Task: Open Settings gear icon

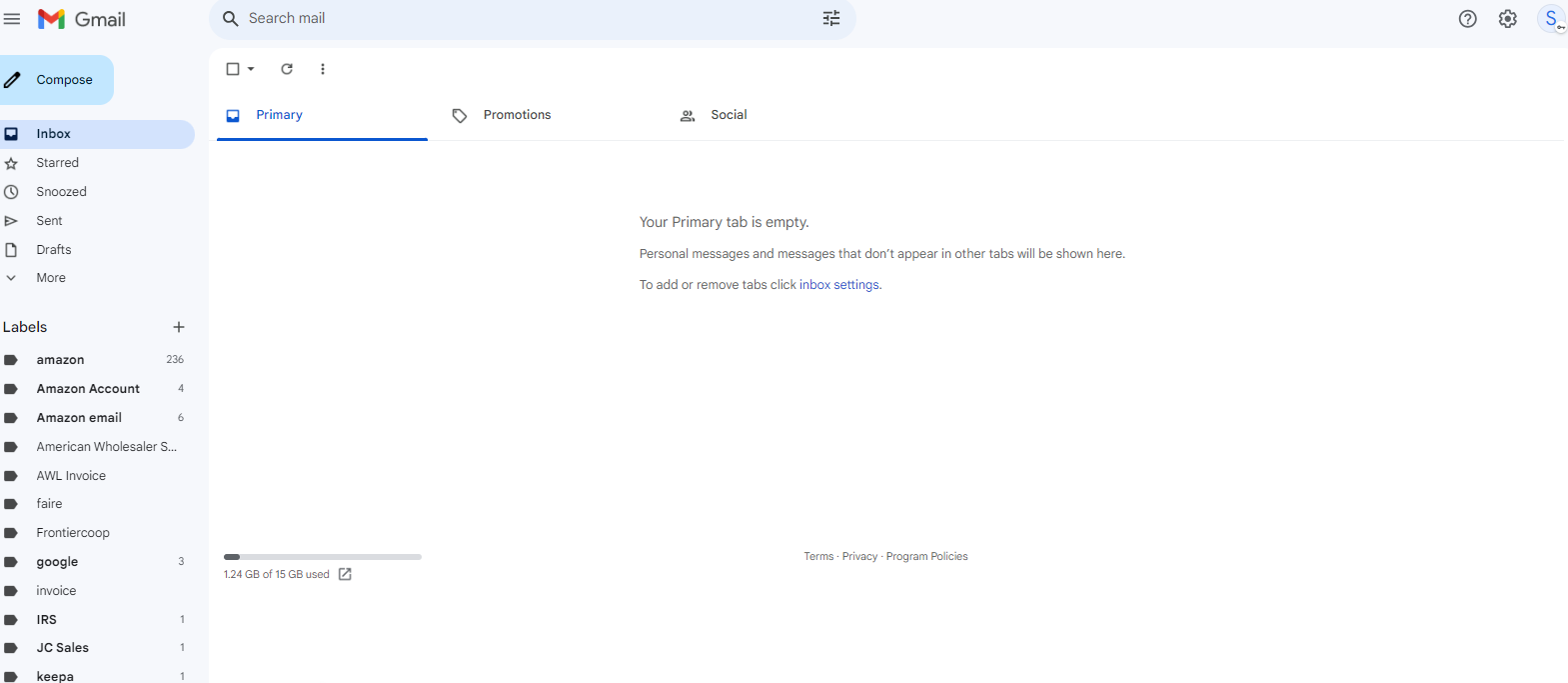Action: point(1508,19)
